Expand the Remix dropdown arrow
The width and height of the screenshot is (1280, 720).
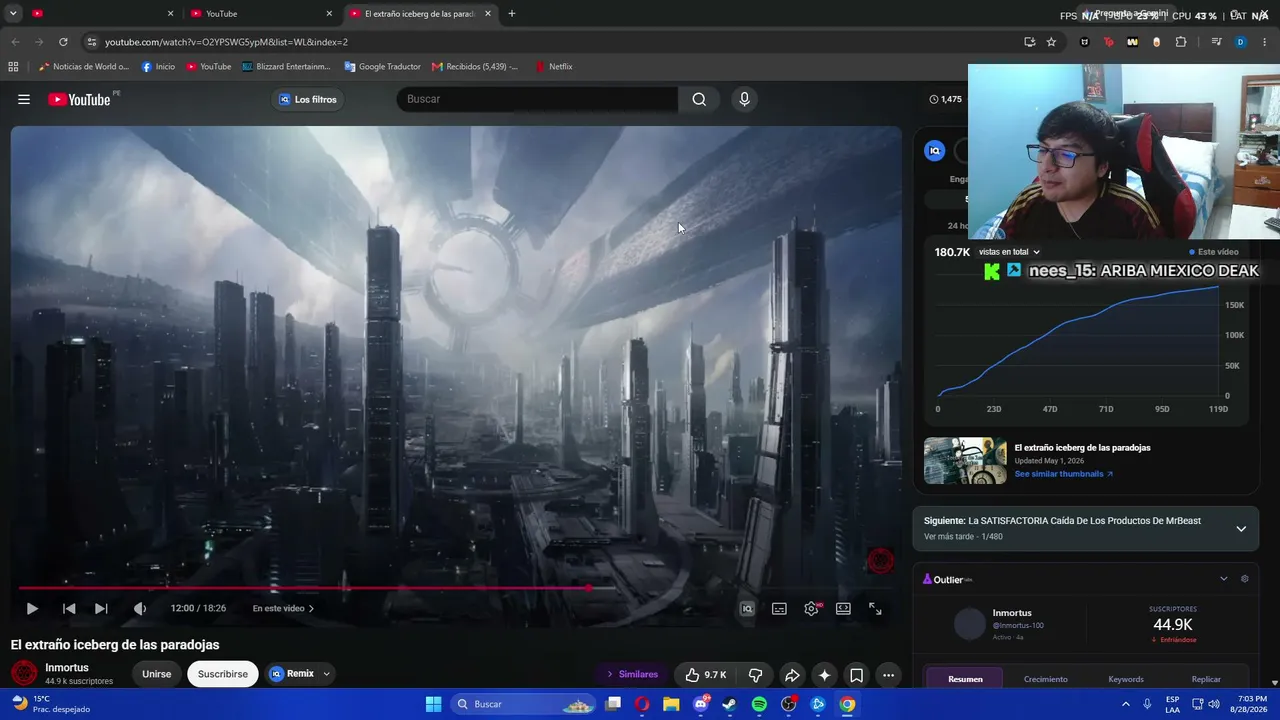coord(327,674)
